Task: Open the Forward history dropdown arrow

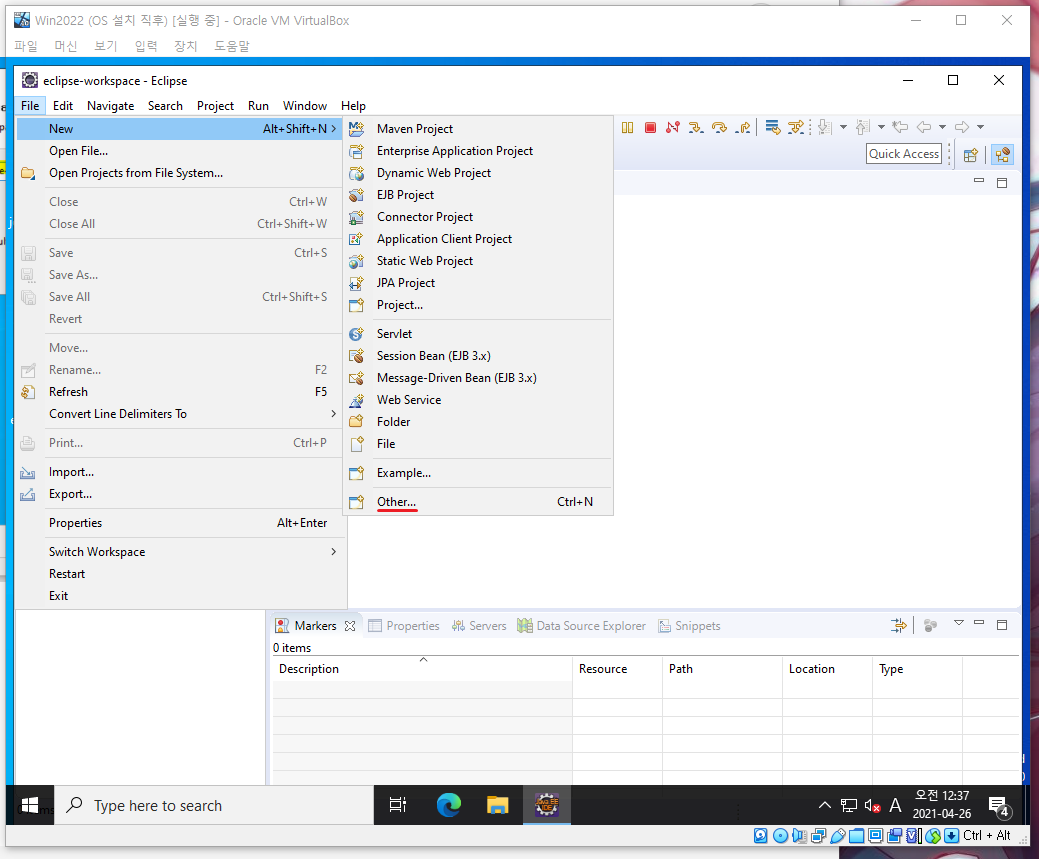Action: pos(981,127)
